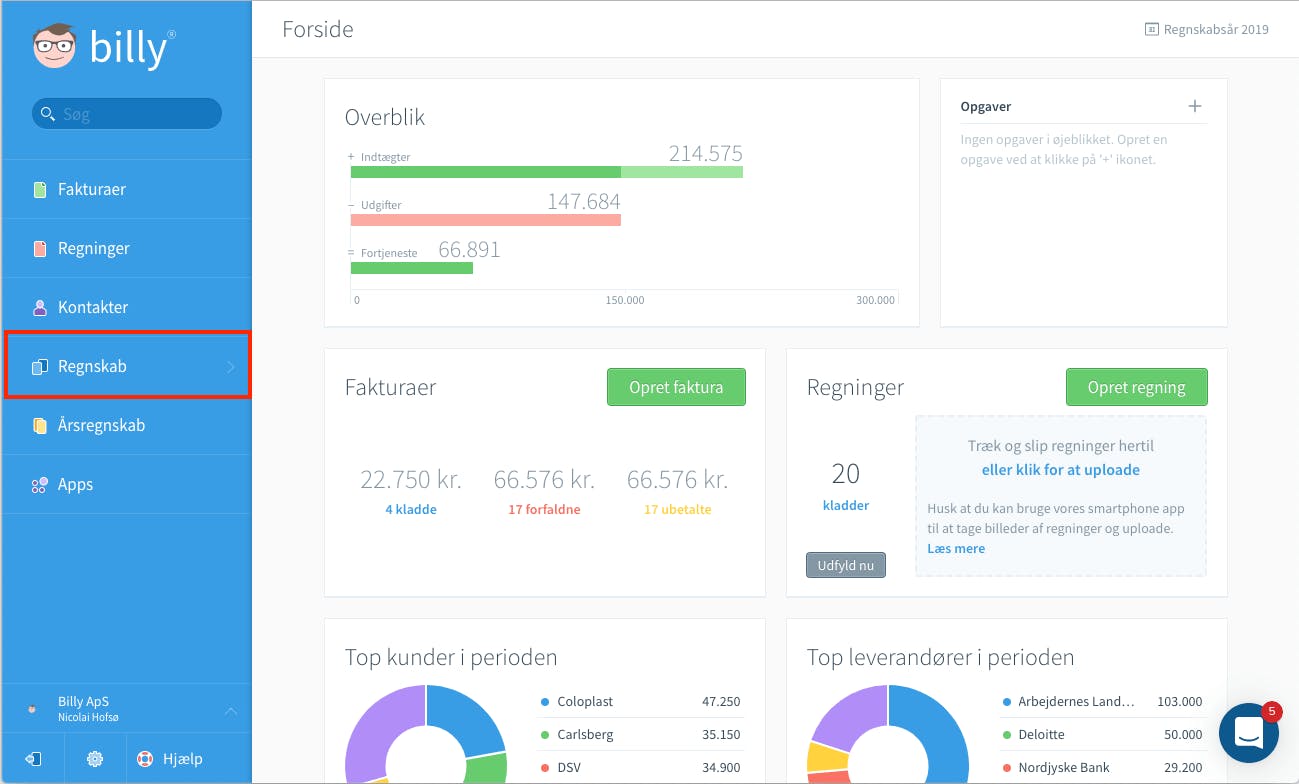This screenshot has width=1299, height=784.
Task: Click the red DSV legend dot
Action: click(545, 767)
